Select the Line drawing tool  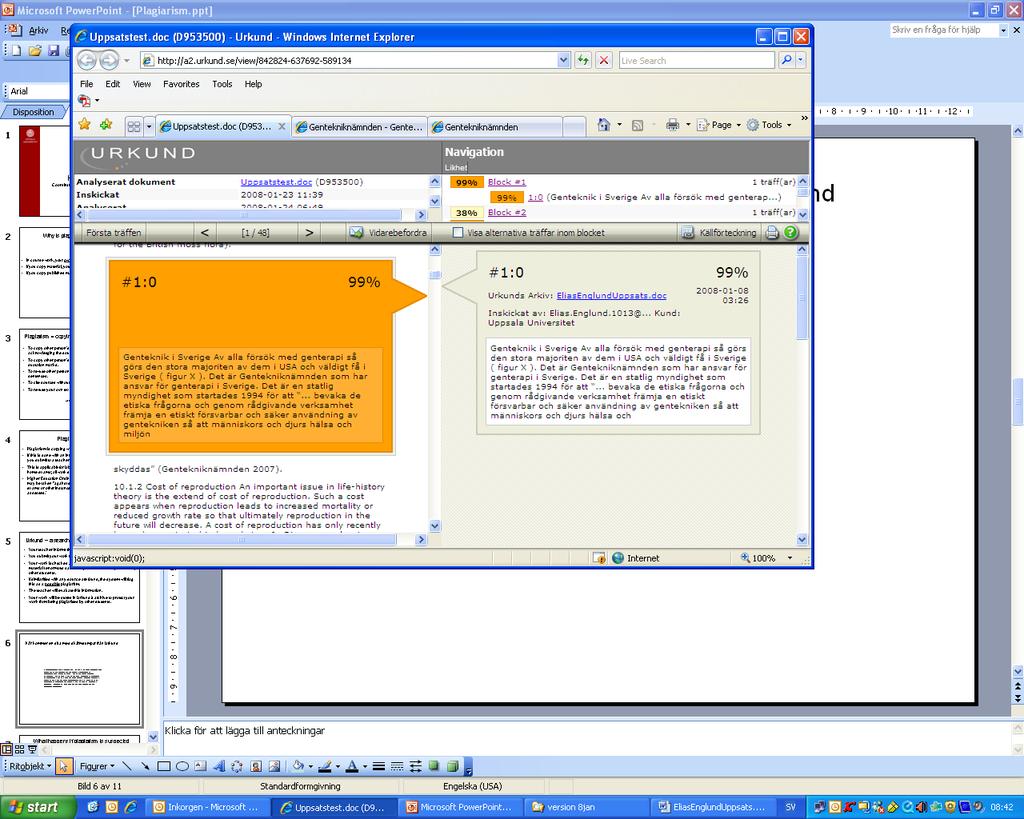click(x=127, y=766)
